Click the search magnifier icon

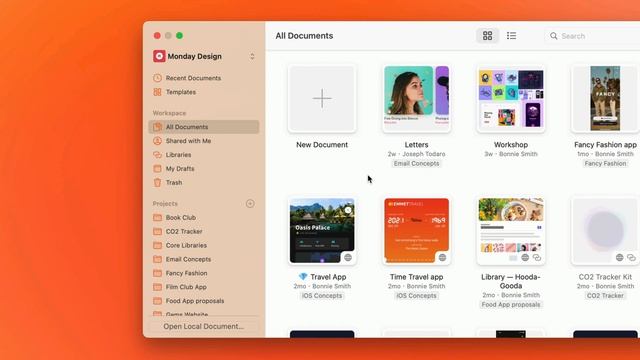point(553,36)
